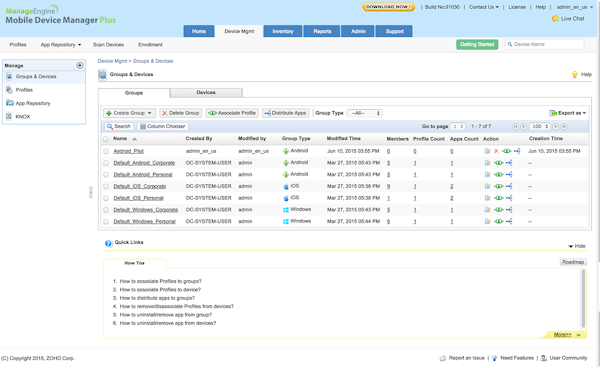Image resolution: width=600 pixels, height=368 pixels.
Task: Associate profile icon for Default_Windows_Personal
Action: pyautogui.click(x=498, y=221)
